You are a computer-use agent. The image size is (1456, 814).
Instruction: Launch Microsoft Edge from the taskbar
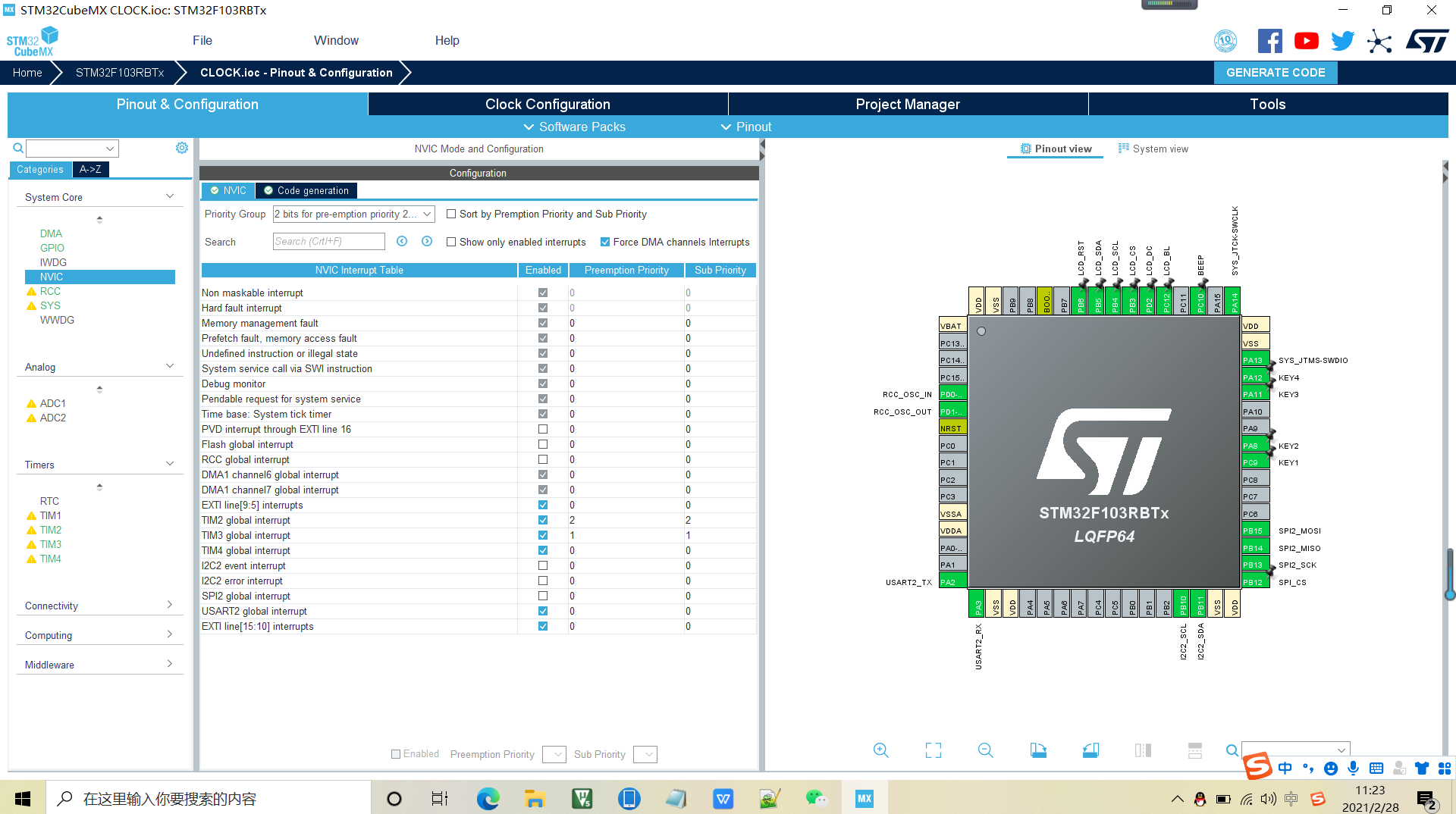coord(488,798)
